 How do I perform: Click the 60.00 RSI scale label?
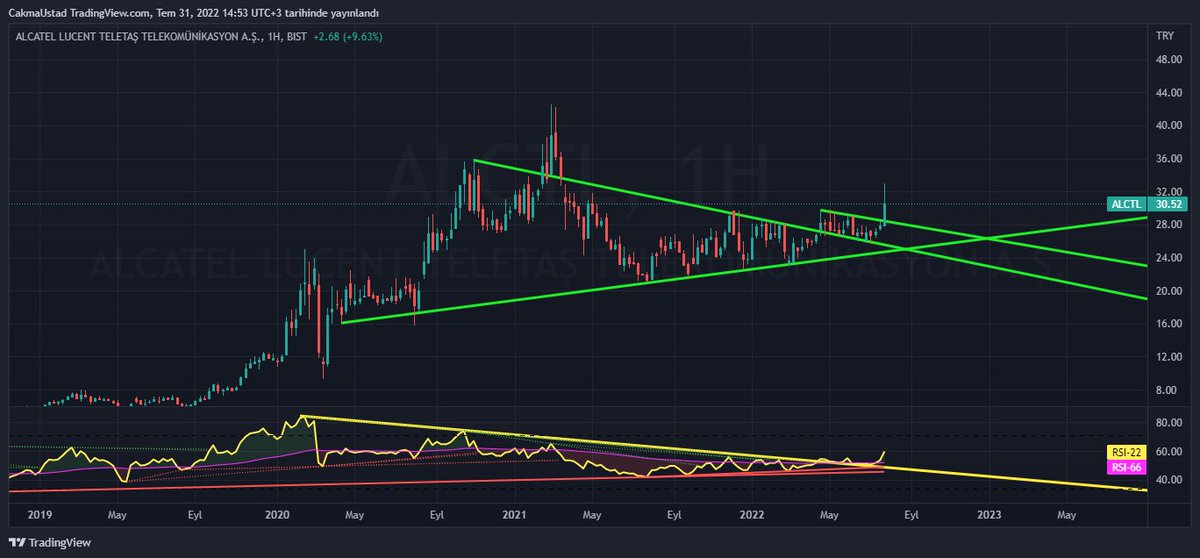[1168, 451]
